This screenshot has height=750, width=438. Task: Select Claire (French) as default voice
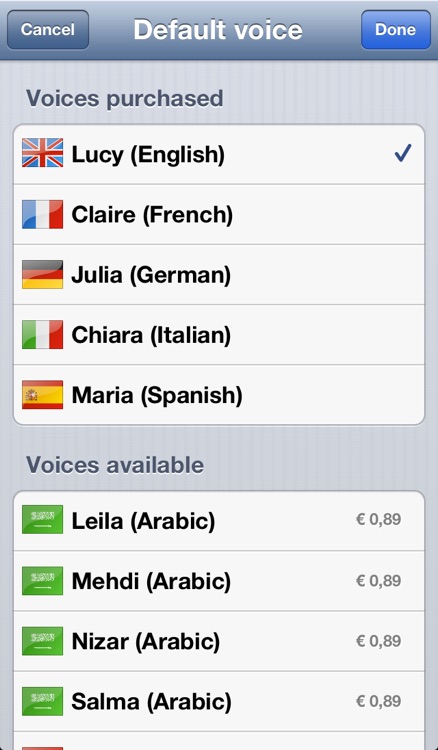219,214
